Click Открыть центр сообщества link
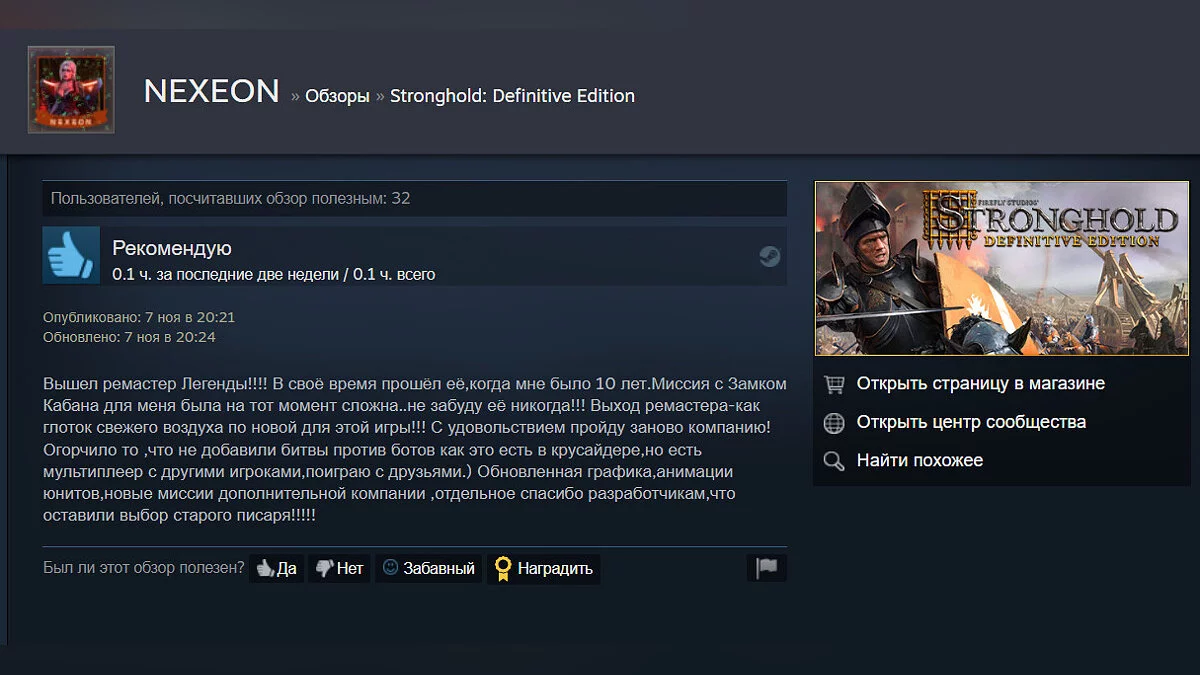 (971, 422)
